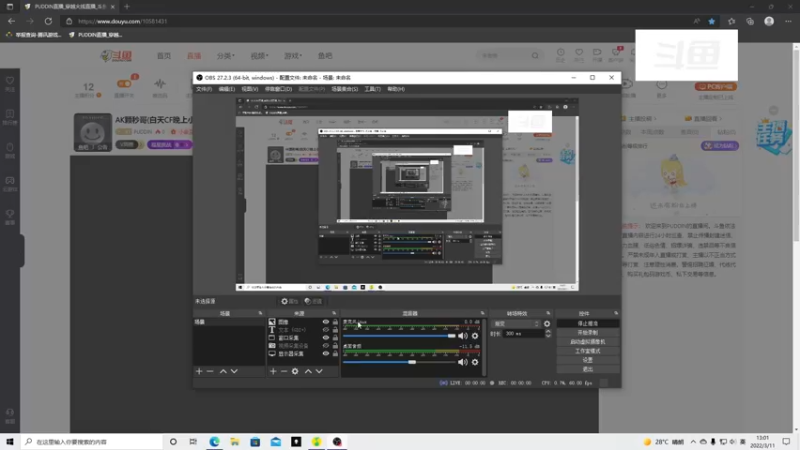Viewport: 800px width, 450px height.
Task: Add a new source with plus button
Action: 273,371
